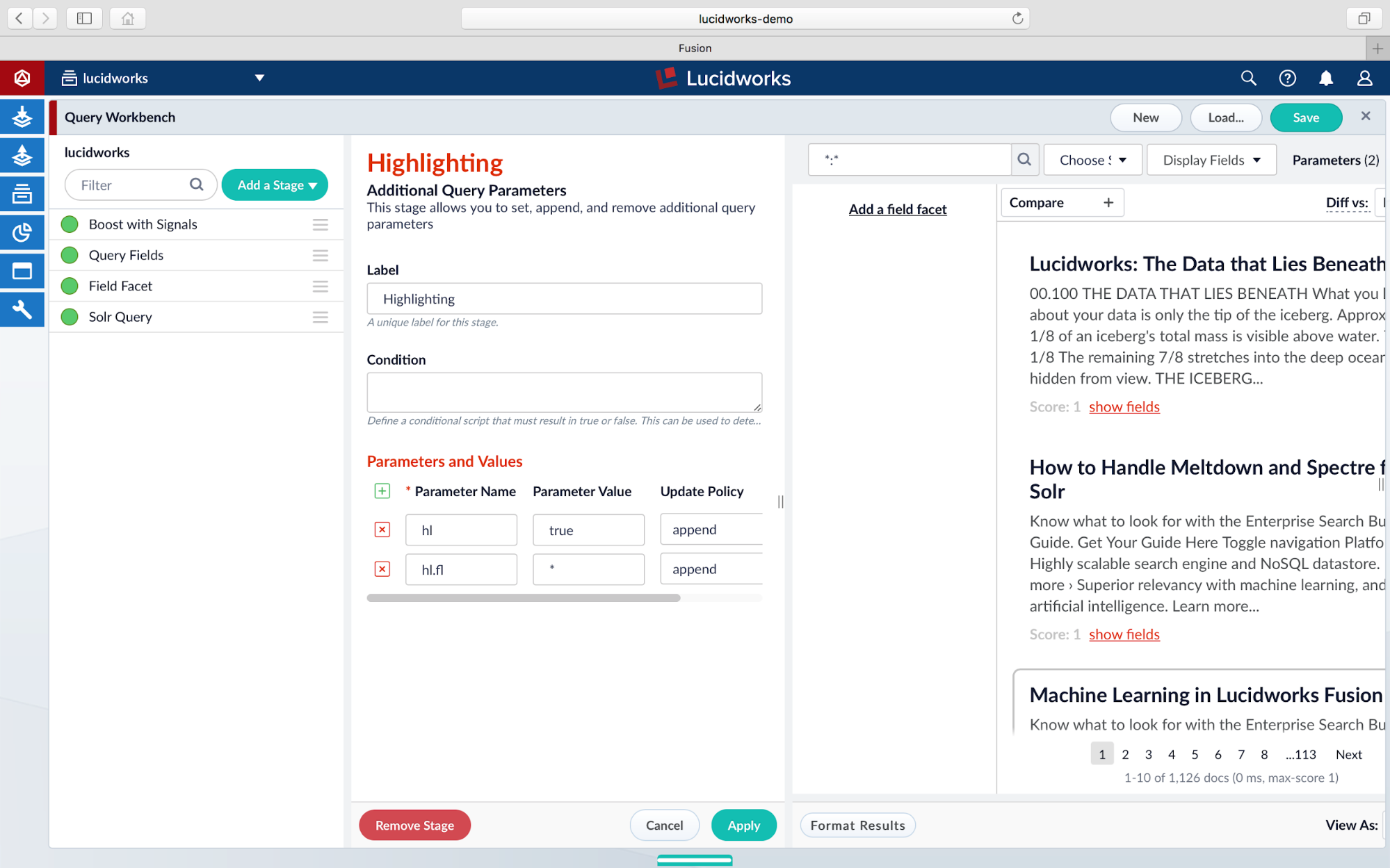Cancel the stage edits
The image size is (1390, 868).
[x=664, y=825]
